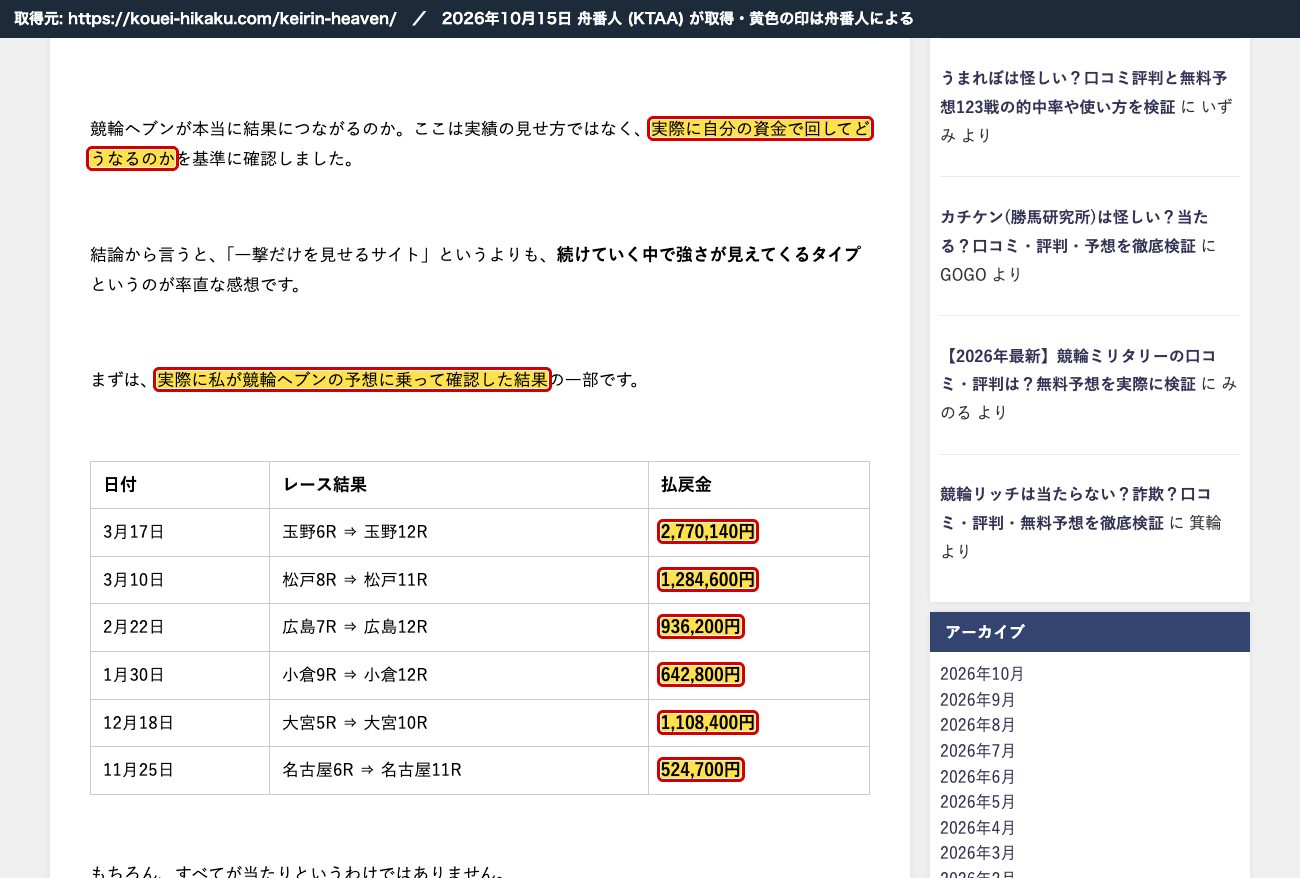
Task: Click highlighted text 実際に私が競輪ヘブンの予想に乗って確認した結果
Action: coord(352,380)
